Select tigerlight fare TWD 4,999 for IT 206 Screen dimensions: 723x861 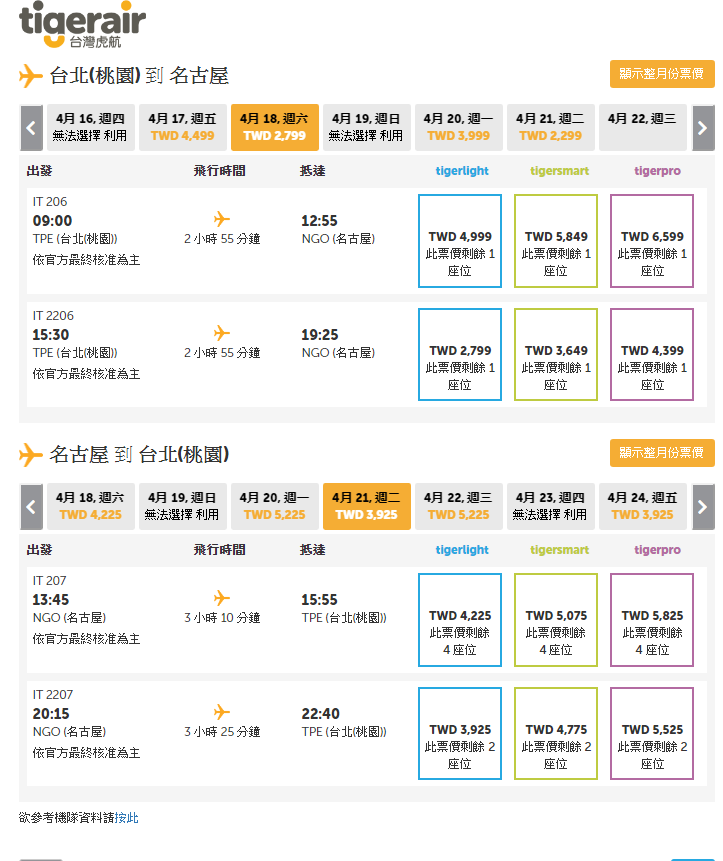pyautogui.click(x=459, y=241)
